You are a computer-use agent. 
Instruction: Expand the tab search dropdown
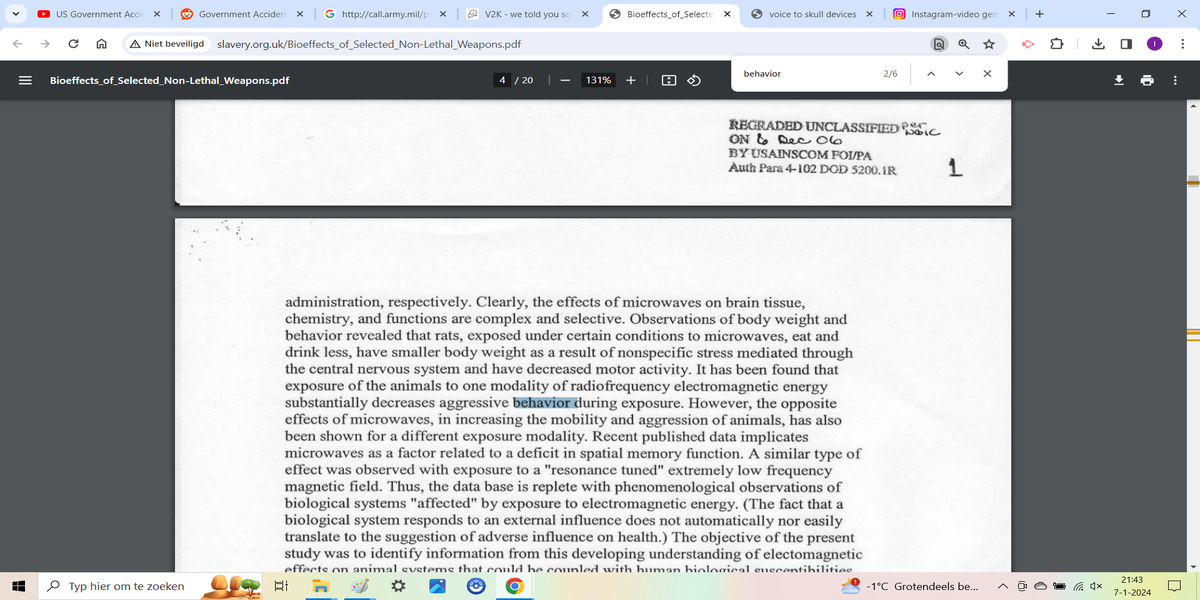14,14
